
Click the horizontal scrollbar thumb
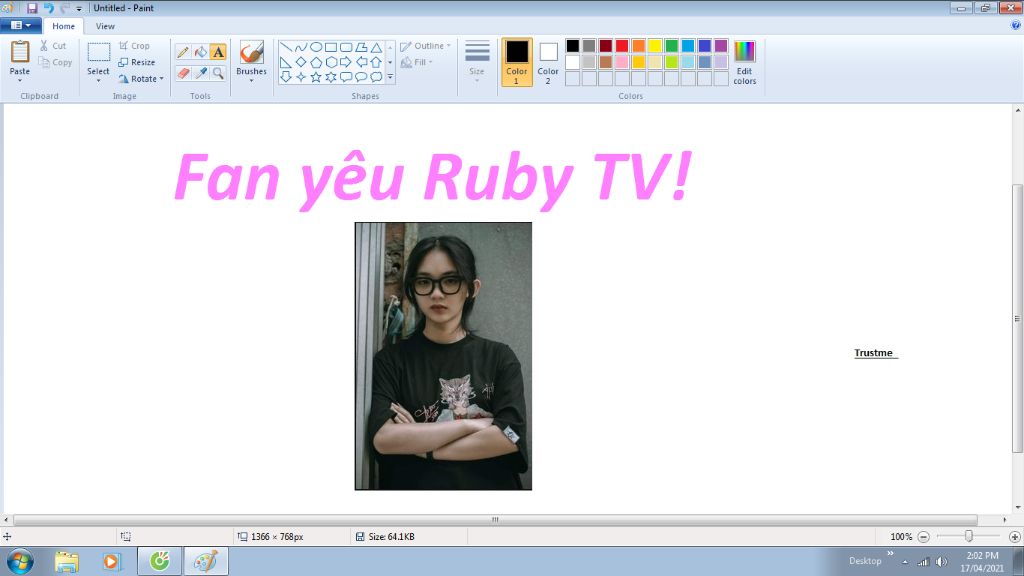pos(495,520)
